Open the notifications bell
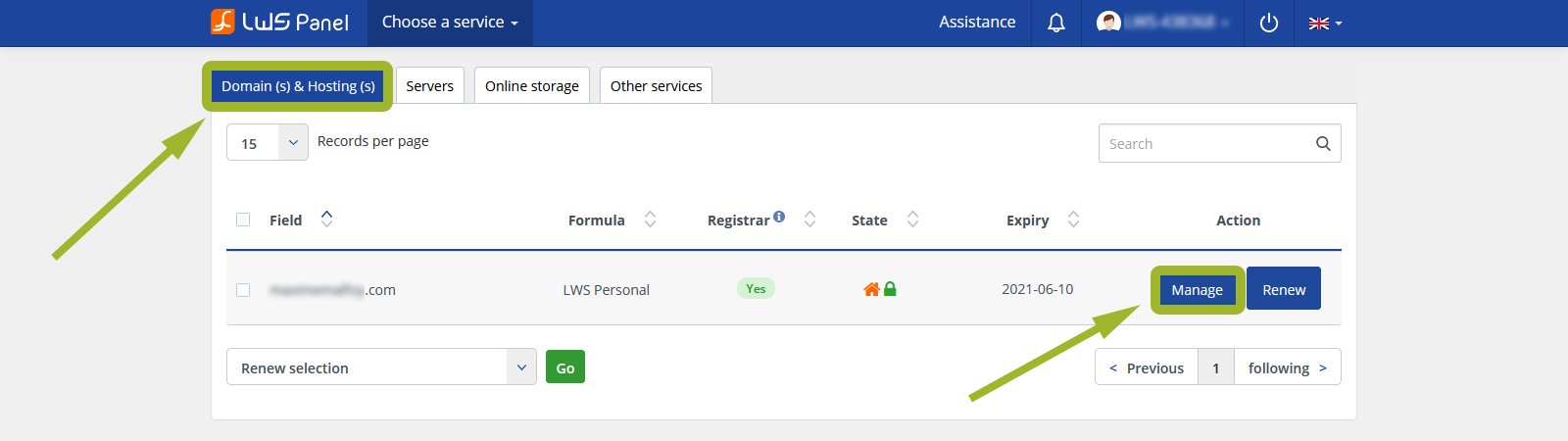The image size is (1568, 441). pyautogui.click(x=1056, y=23)
